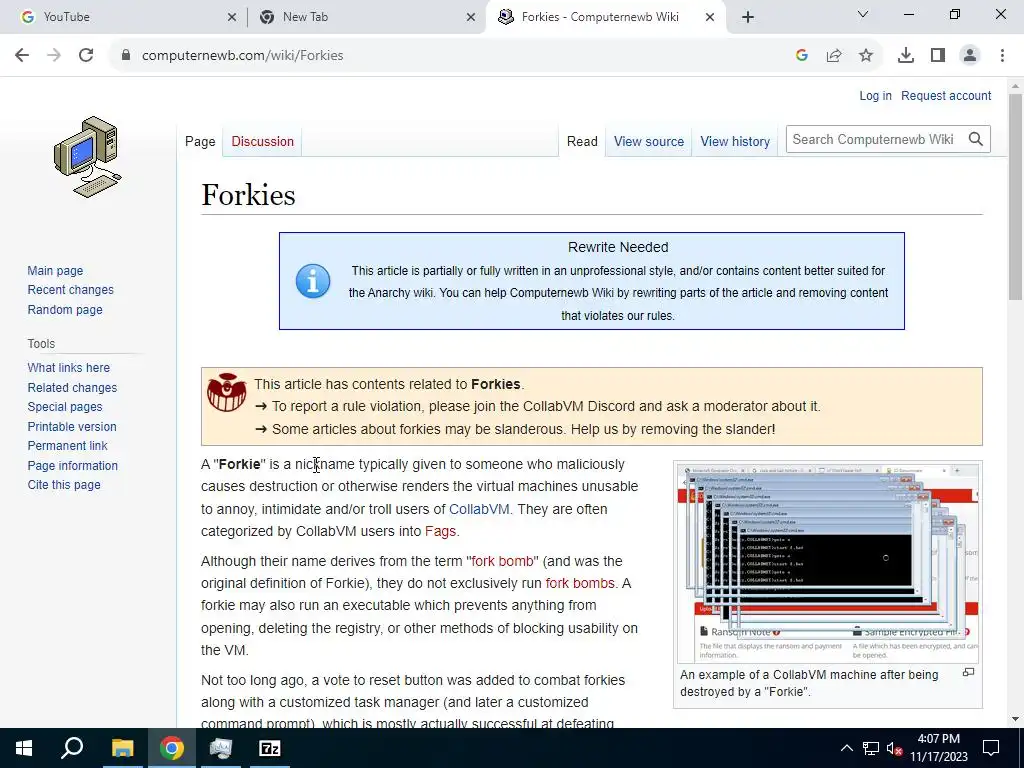This screenshot has height=768, width=1024.
Task: Open Related changes link
Action: click(72, 387)
